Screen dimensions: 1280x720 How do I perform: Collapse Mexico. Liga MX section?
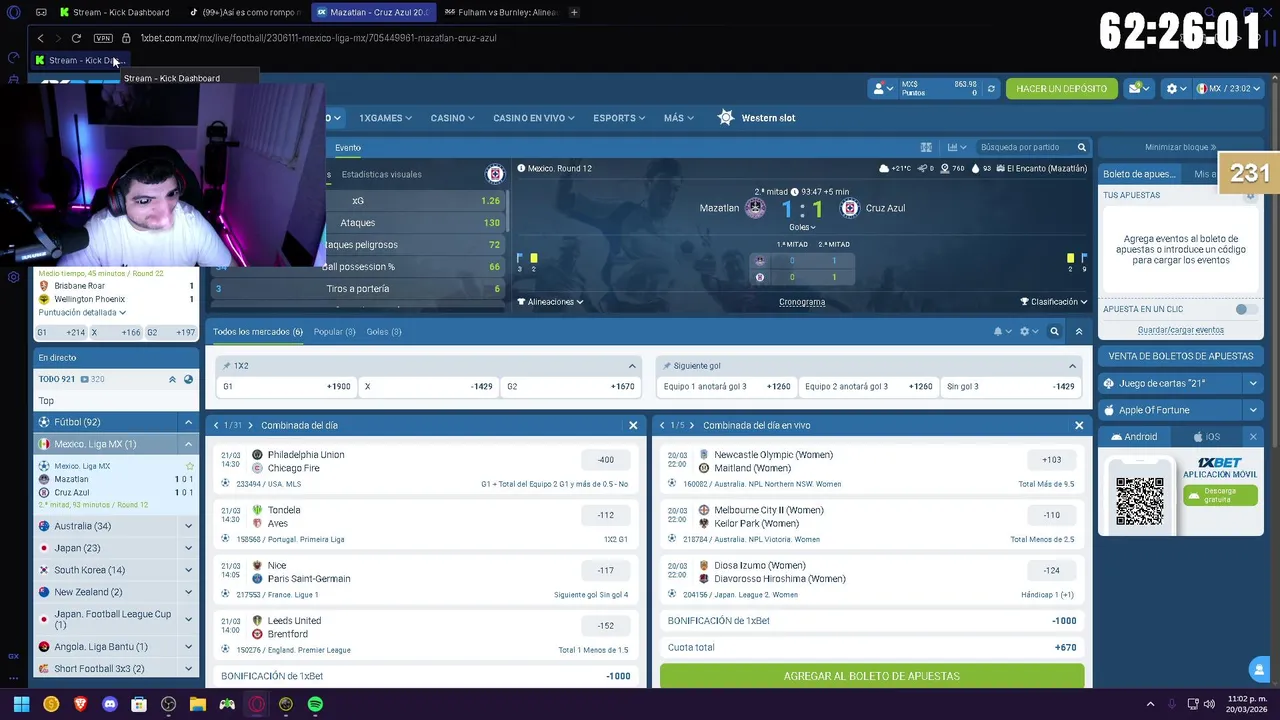pyautogui.click(x=188, y=444)
